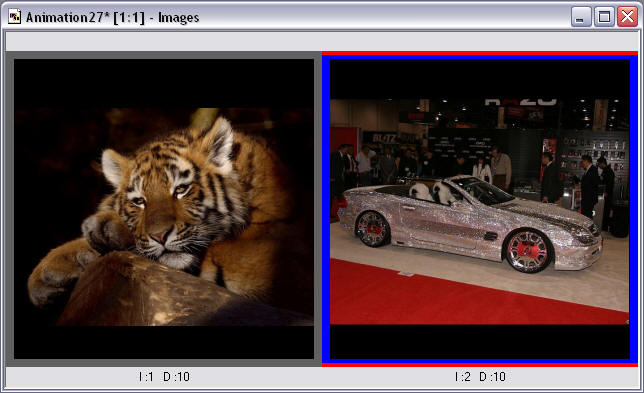The width and height of the screenshot is (644, 393).
Task: Click the blue selection border of frame two
Action: click(326, 209)
